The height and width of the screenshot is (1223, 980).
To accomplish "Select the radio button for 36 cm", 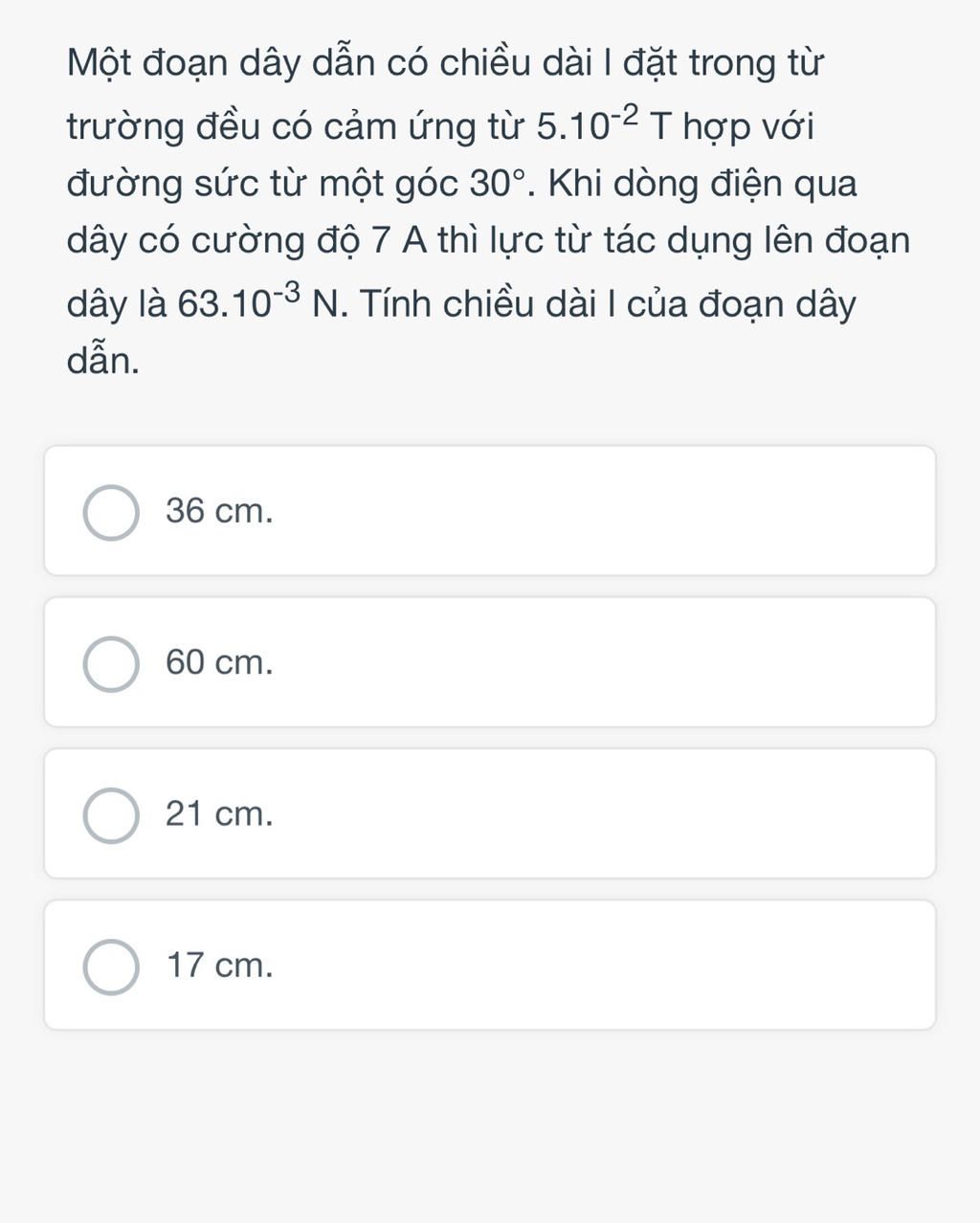I will [x=111, y=512].
